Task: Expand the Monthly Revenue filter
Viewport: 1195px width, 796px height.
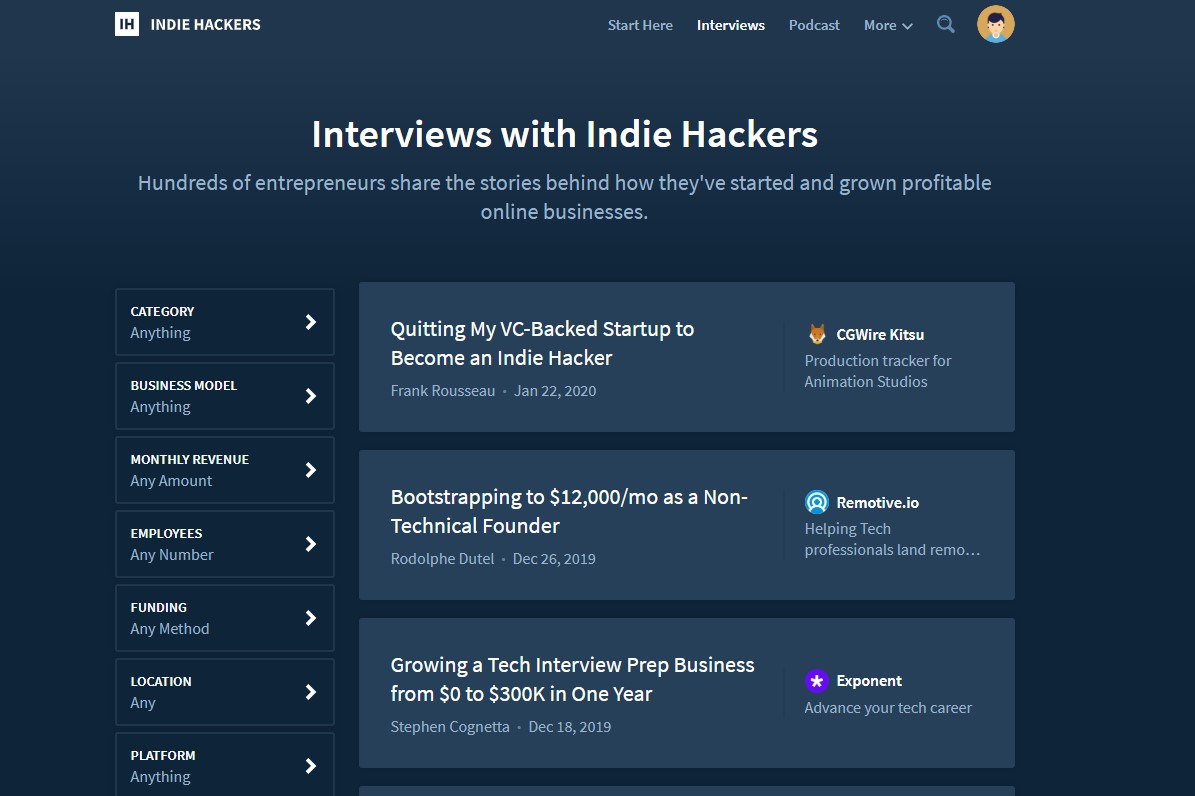Action: coord(224,469)
